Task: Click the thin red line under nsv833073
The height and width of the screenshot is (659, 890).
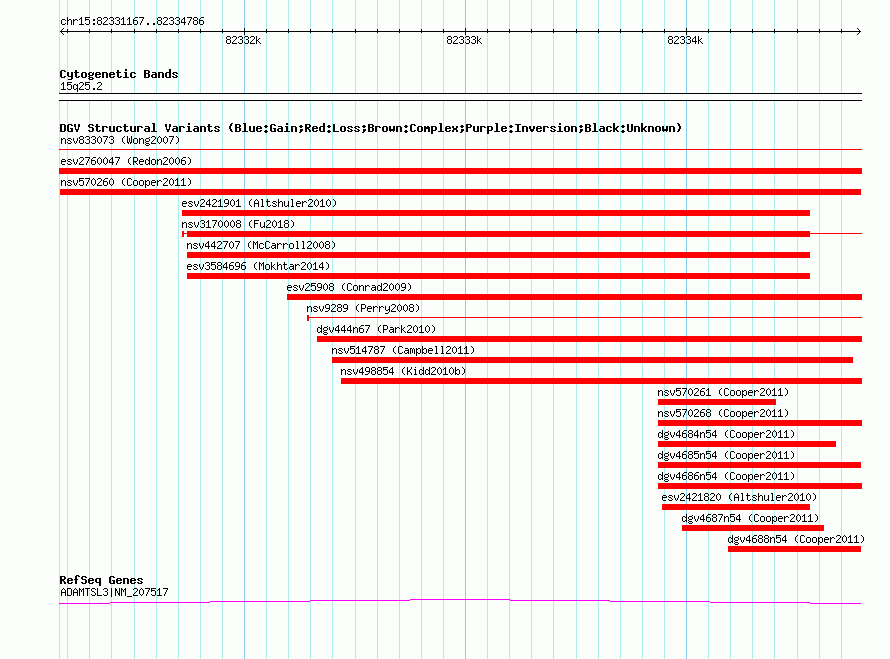Action: tap(460, 150)
